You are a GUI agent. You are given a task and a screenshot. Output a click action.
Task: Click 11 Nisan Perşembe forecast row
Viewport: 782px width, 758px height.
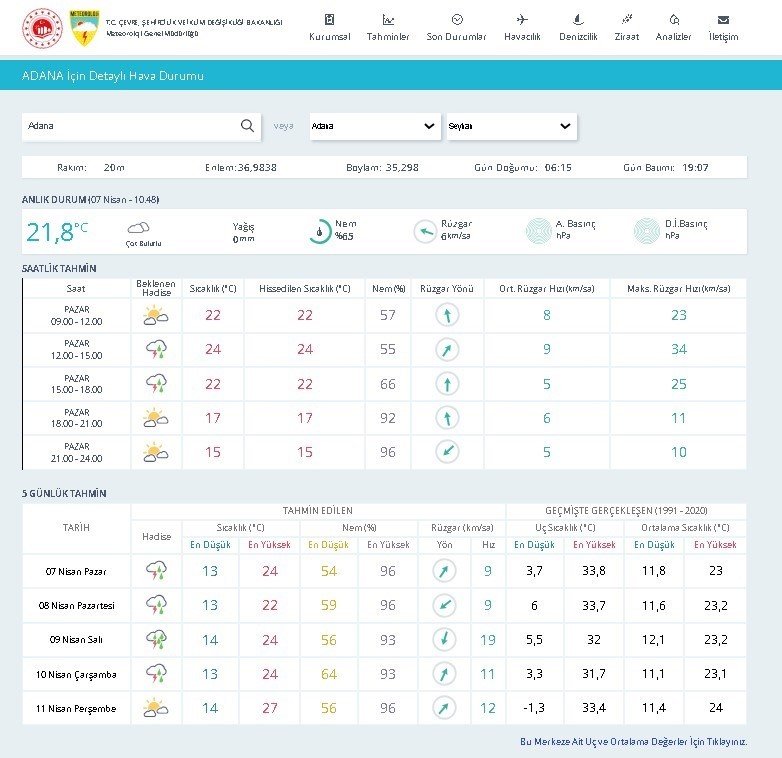[x=76, y=708]
